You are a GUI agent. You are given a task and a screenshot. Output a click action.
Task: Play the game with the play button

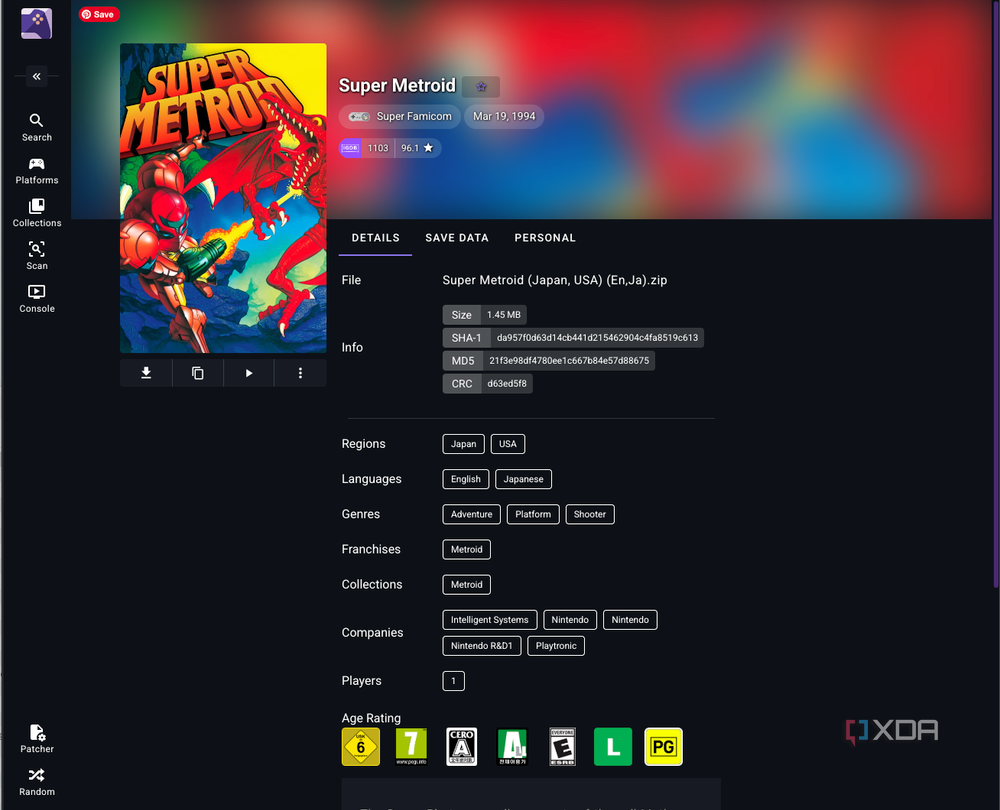(x=249, y=373)
